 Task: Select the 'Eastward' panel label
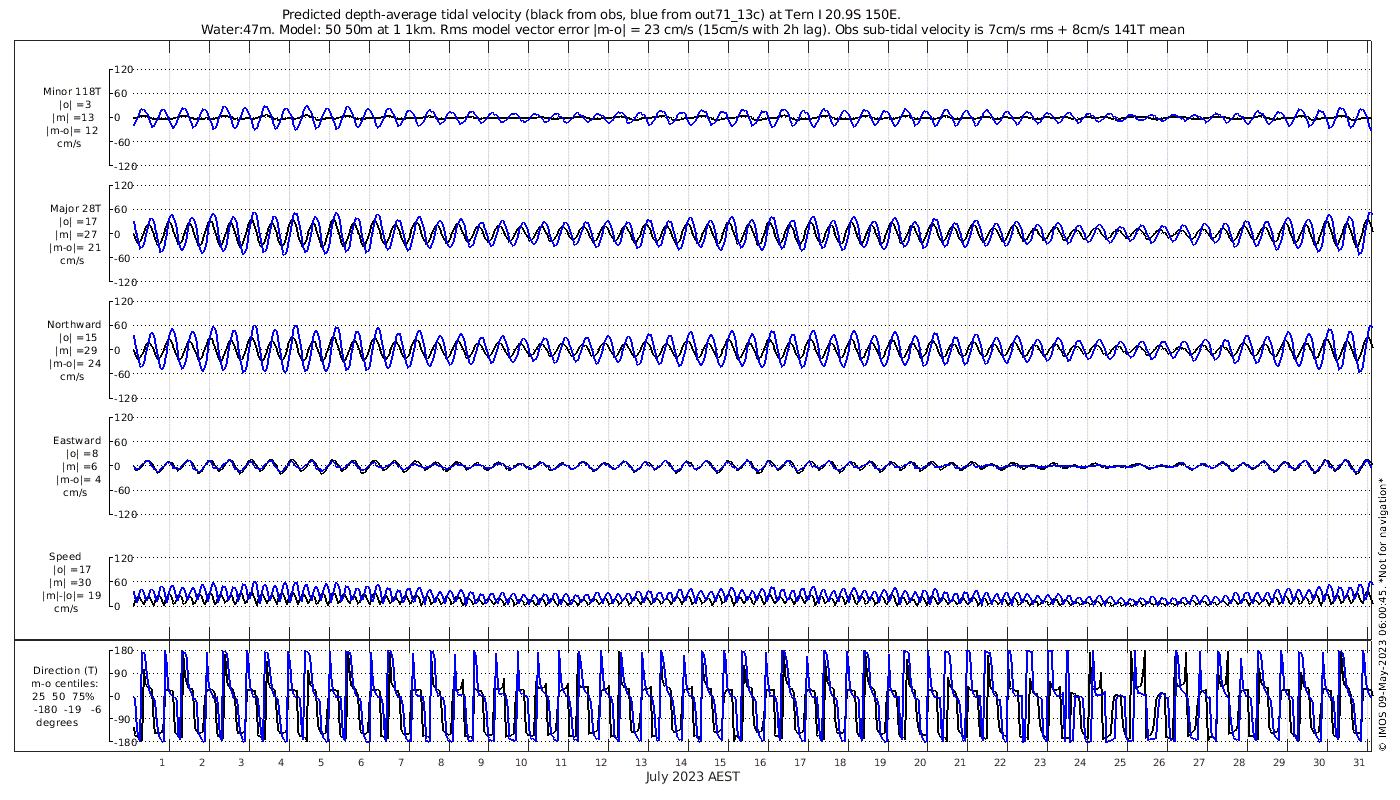77,440
